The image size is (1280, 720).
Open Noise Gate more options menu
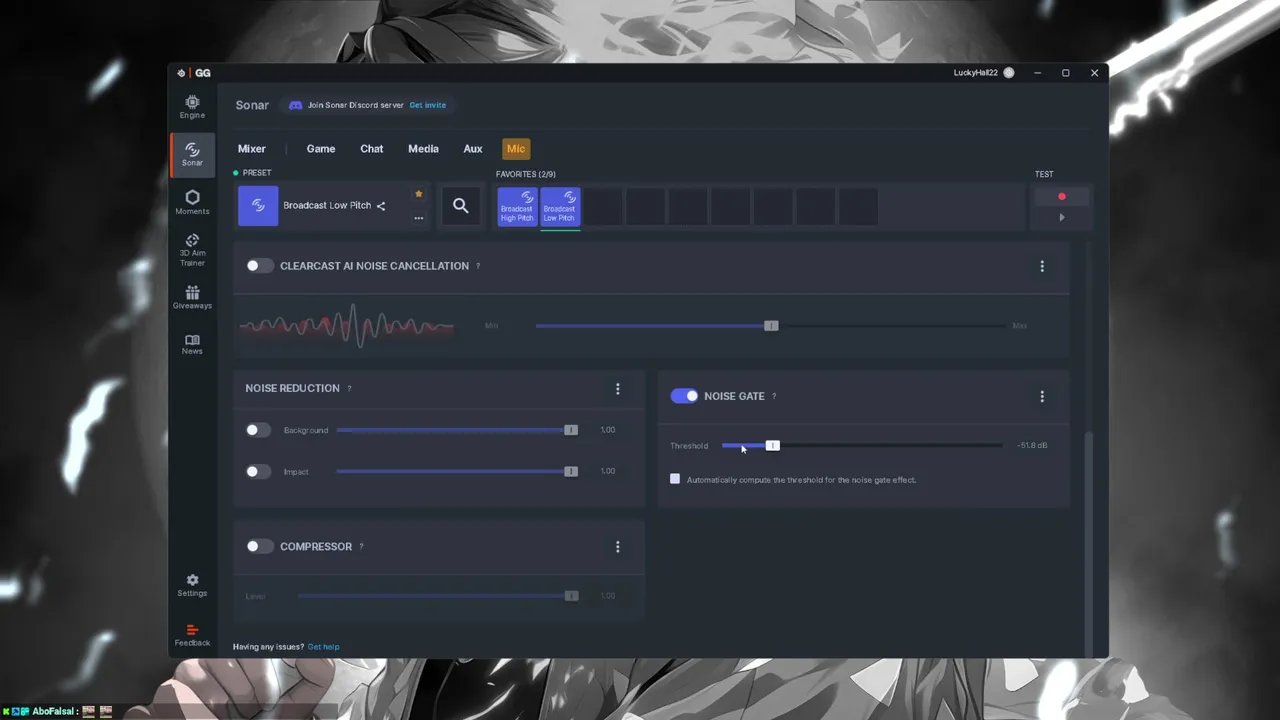pyautogui.click(x=1042, y=396)
